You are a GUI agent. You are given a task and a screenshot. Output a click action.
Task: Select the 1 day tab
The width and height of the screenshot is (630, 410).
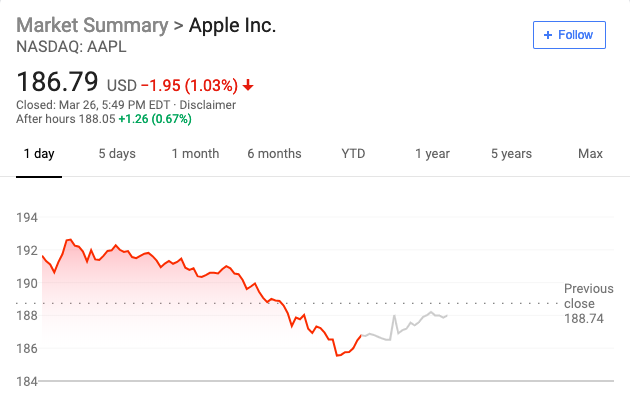click(38, 154)
